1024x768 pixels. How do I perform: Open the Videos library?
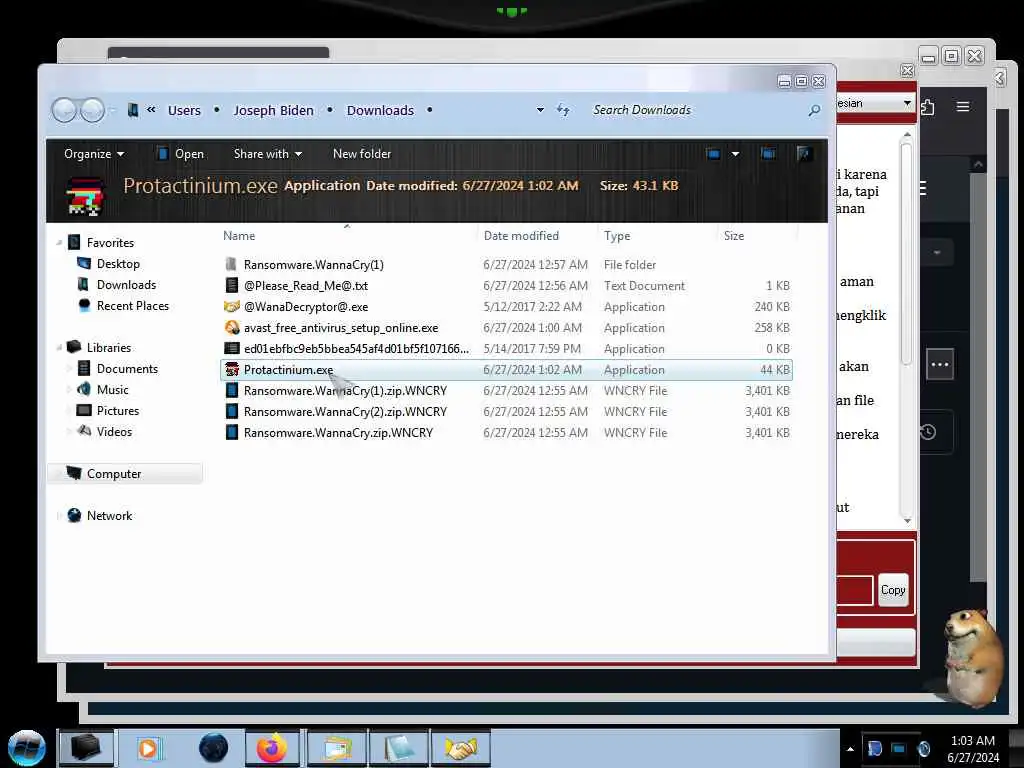114,431
